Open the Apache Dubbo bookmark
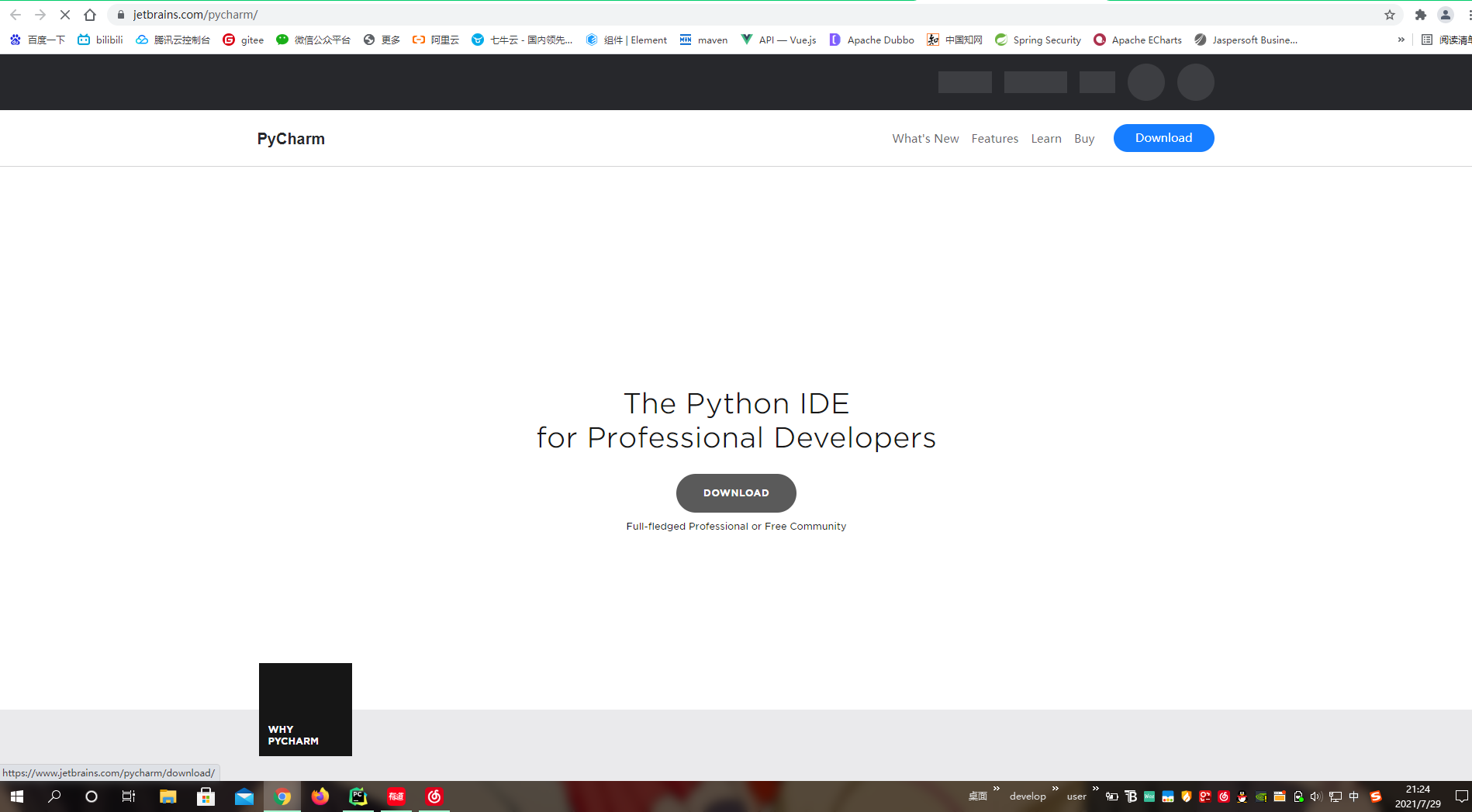1472x812 pixels. pos(872,40)
